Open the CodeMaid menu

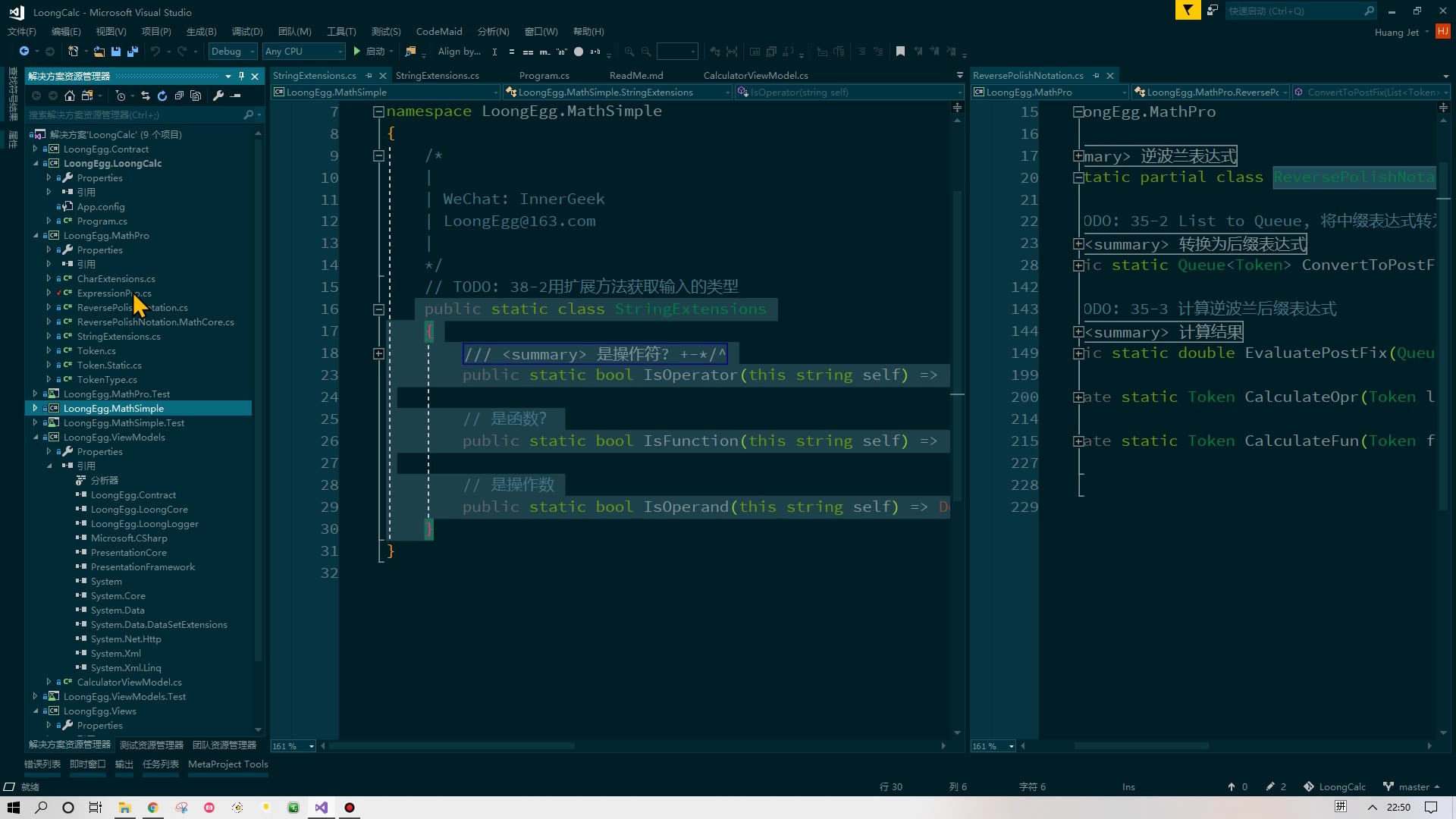(439, 31)
